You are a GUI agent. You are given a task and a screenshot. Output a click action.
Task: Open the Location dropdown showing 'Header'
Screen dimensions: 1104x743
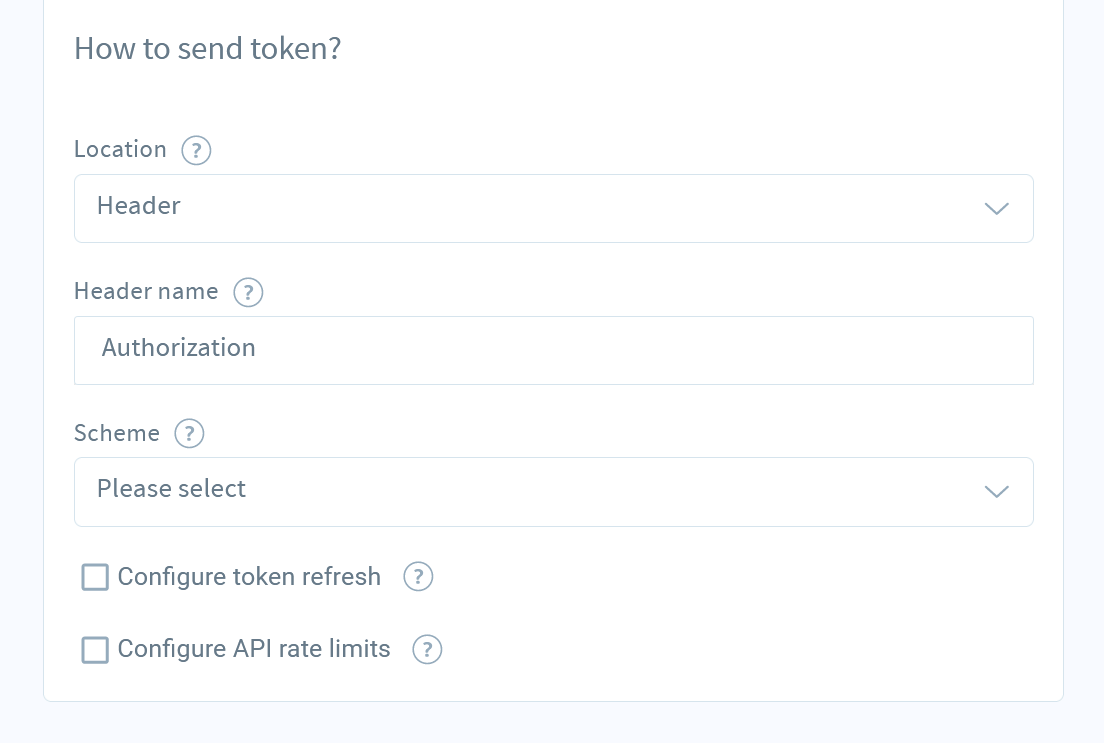[x=553, y=208]
